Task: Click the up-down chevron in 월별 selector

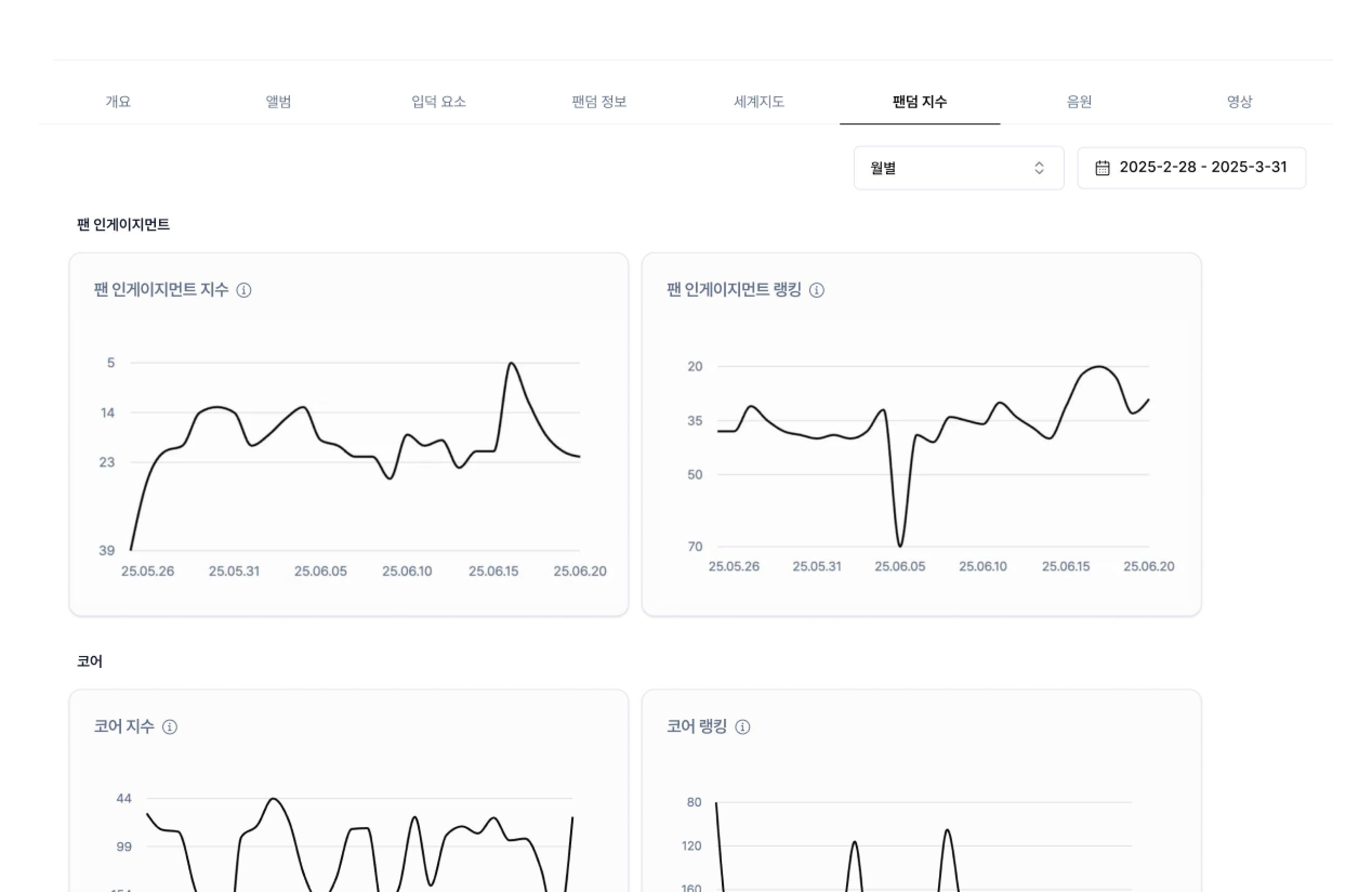Action: click(x=1039, y=168)
